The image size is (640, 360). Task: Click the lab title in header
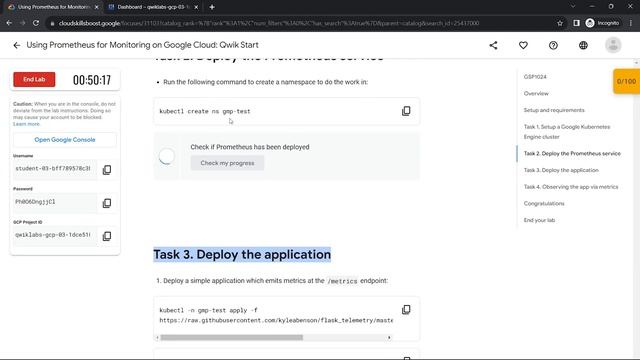[142, 45]
